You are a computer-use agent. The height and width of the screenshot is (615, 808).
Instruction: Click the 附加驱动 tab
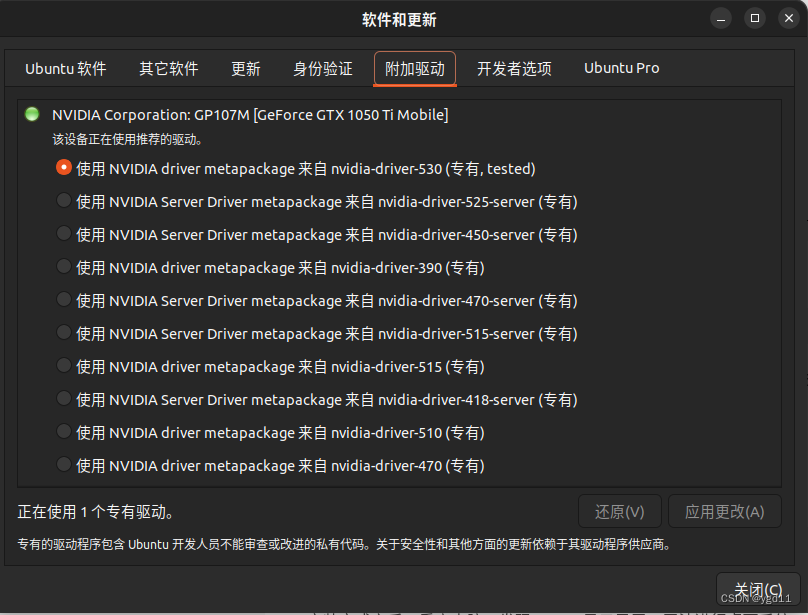click(415, 69)
